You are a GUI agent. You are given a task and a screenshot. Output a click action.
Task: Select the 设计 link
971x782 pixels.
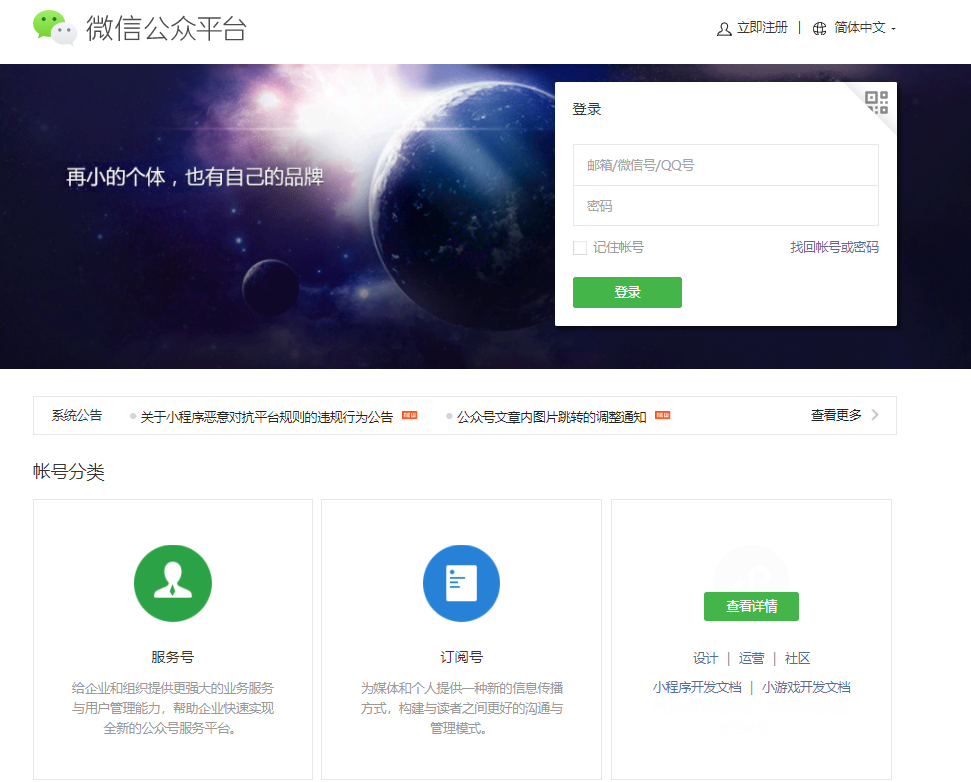coord(706,658)
